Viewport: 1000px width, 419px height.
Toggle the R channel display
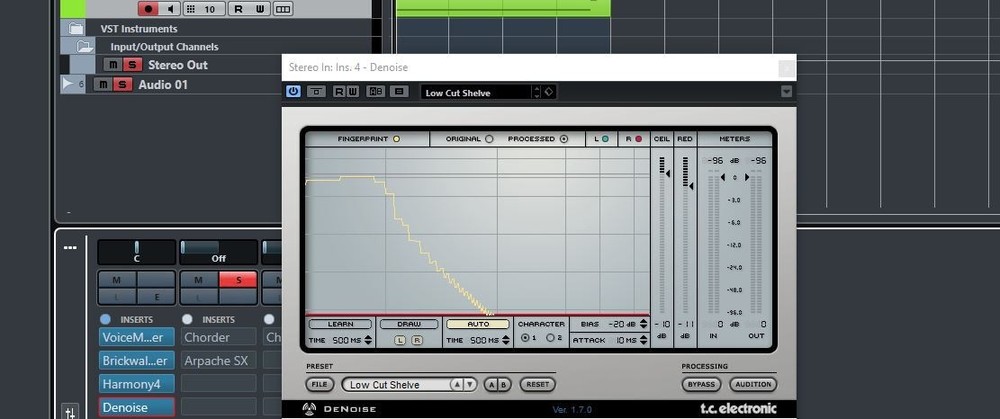click(x=638, y=138)
